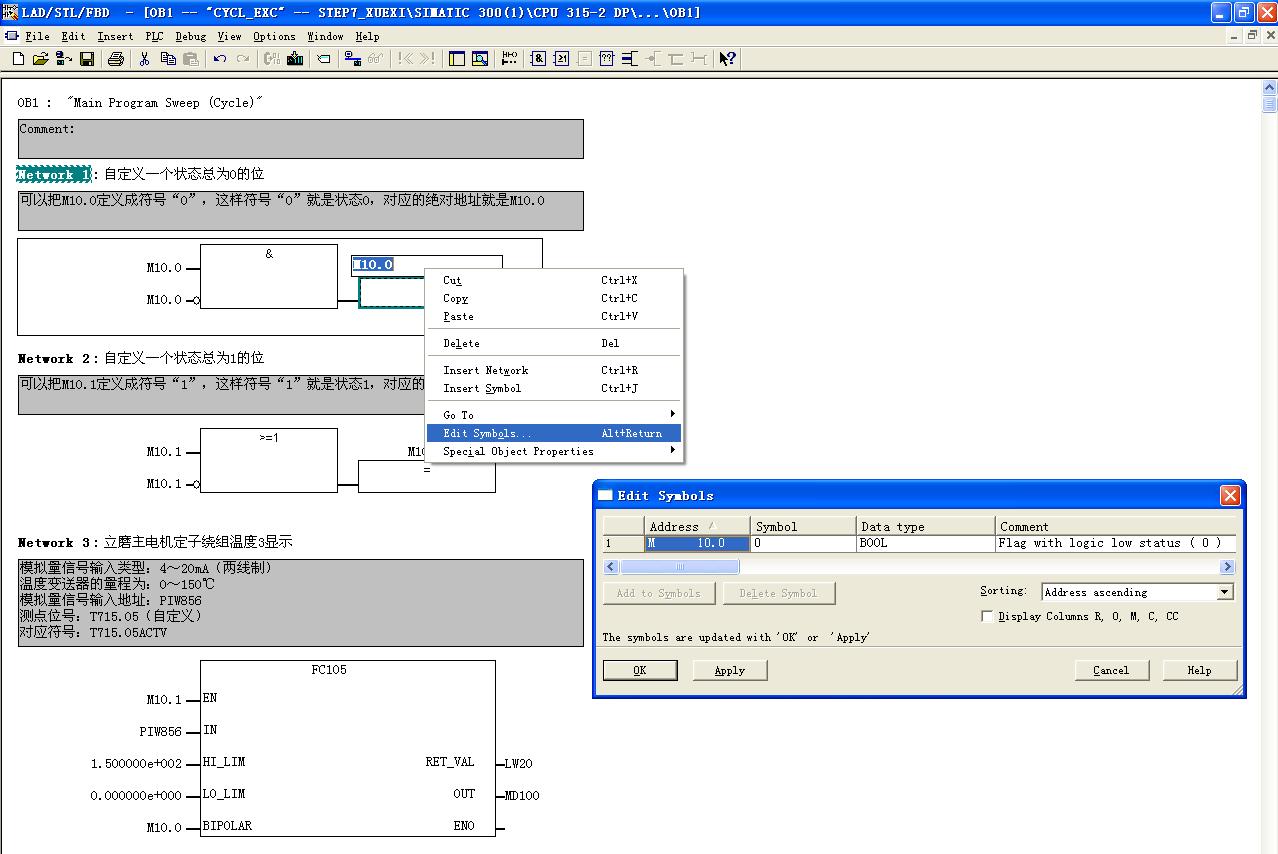Click the binary input toolbar icon
This screenshot has width=1278, height=854.
pos(629,59)
